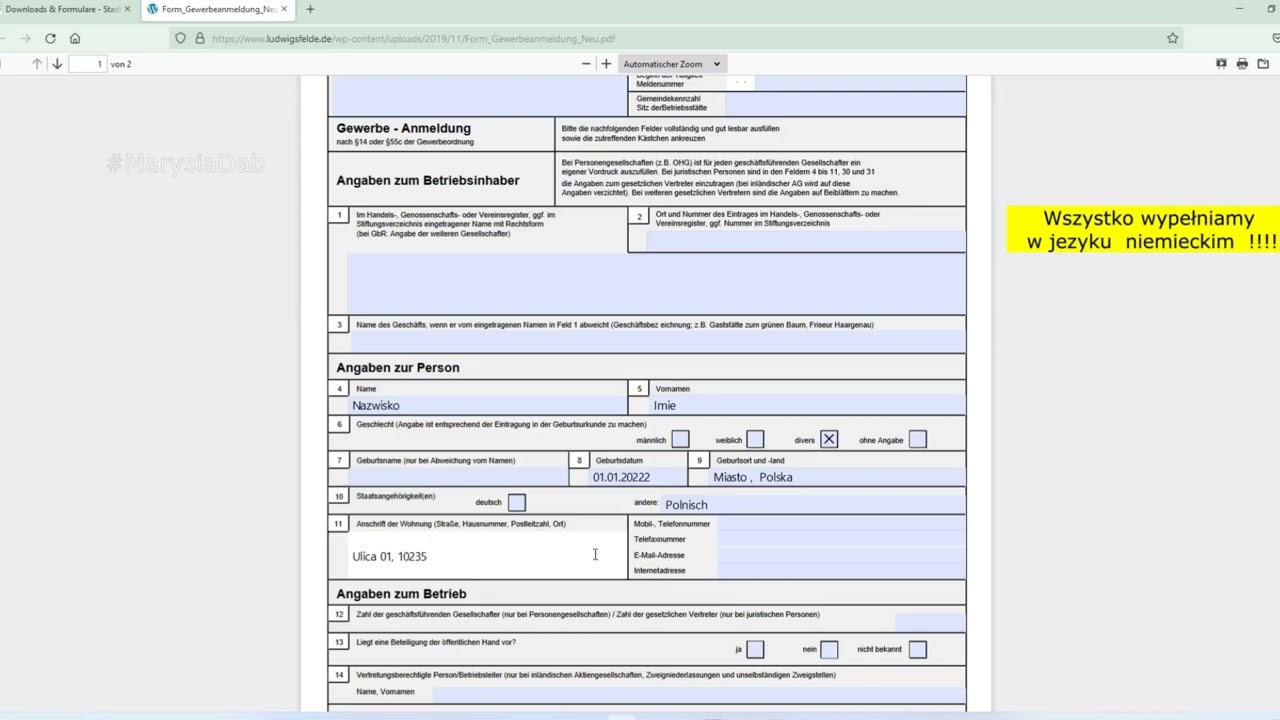Click the PDF page number field

(x=87, y=64)
